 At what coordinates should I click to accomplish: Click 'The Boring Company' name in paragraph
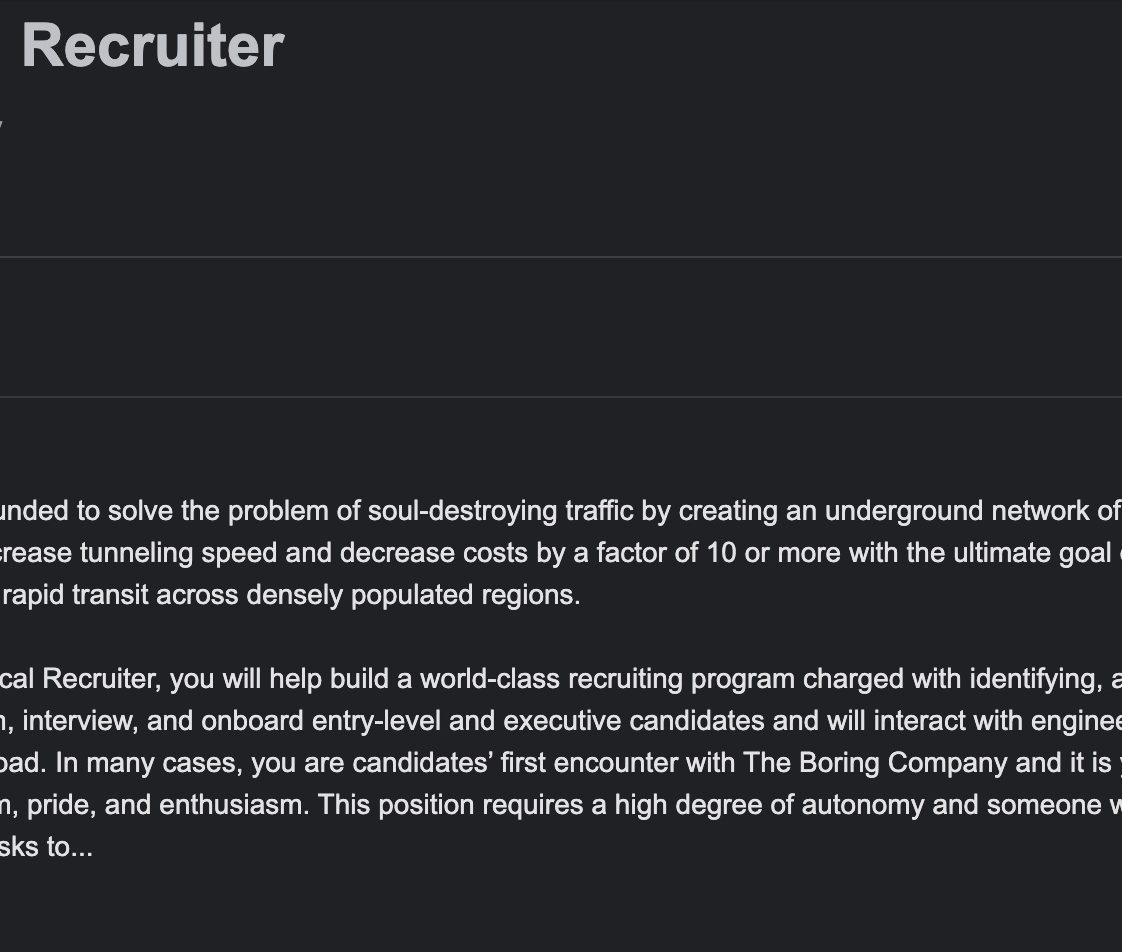[x=875, y=763]
